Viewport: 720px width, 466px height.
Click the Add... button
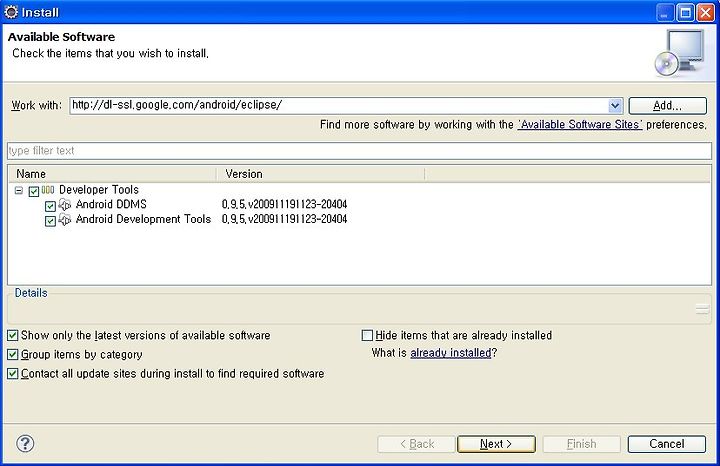667,106
